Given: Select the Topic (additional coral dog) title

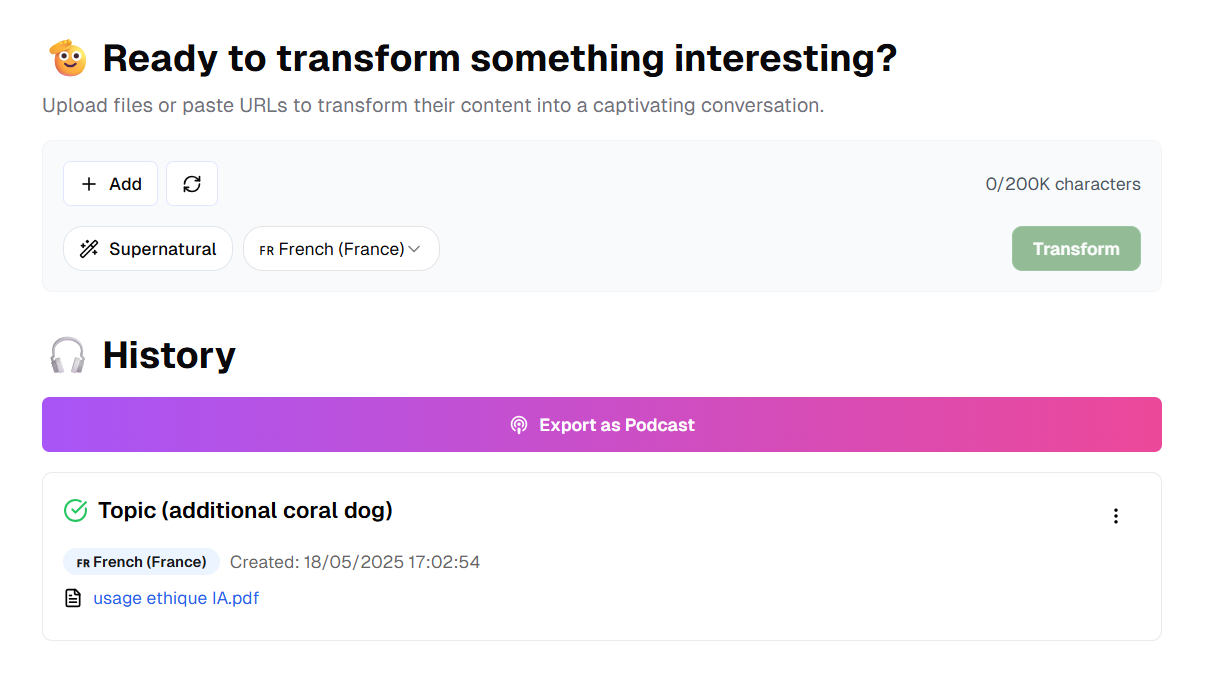Looking at the screenshot, I should tap(245, 511).
